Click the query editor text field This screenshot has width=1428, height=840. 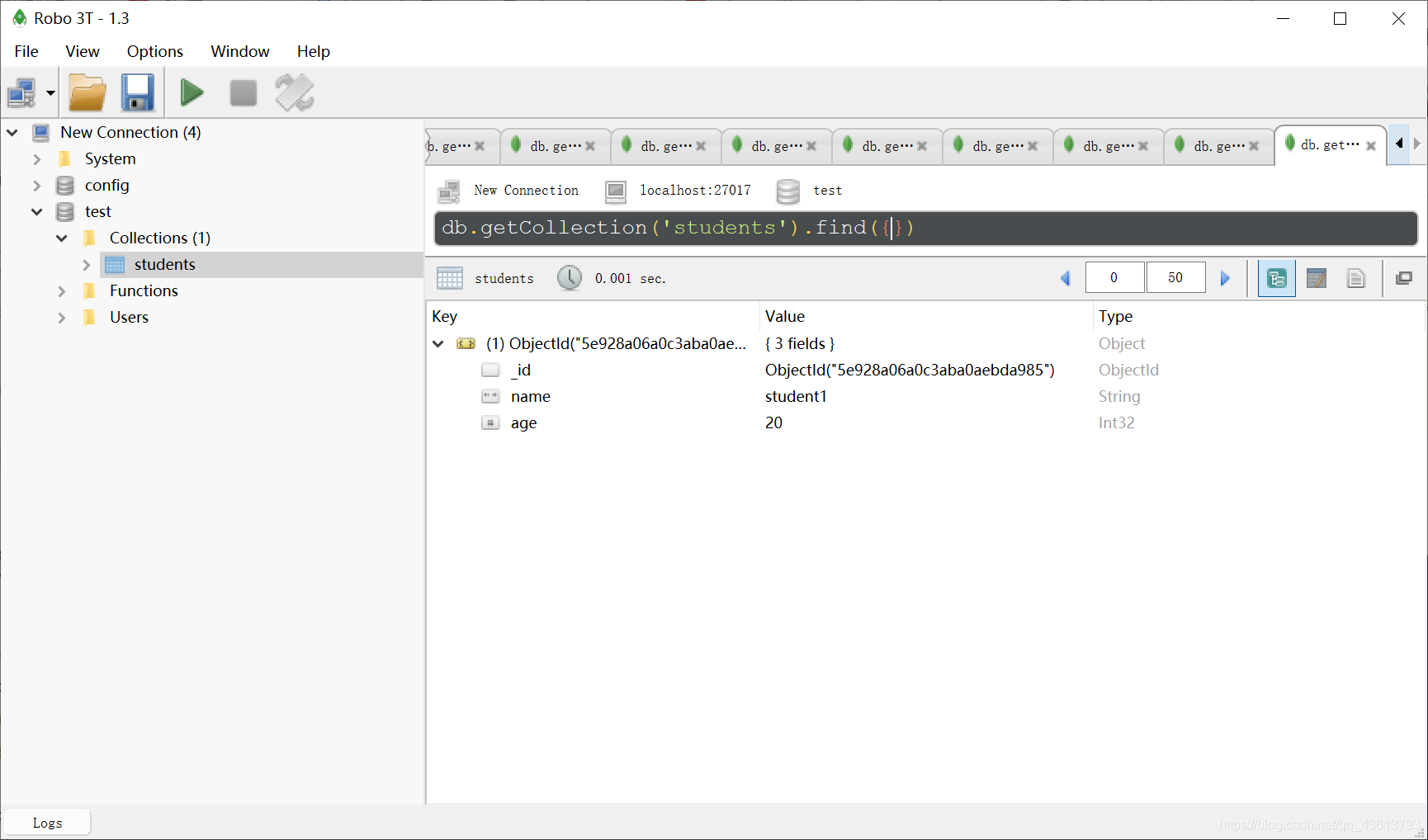[x=926, y=229]
